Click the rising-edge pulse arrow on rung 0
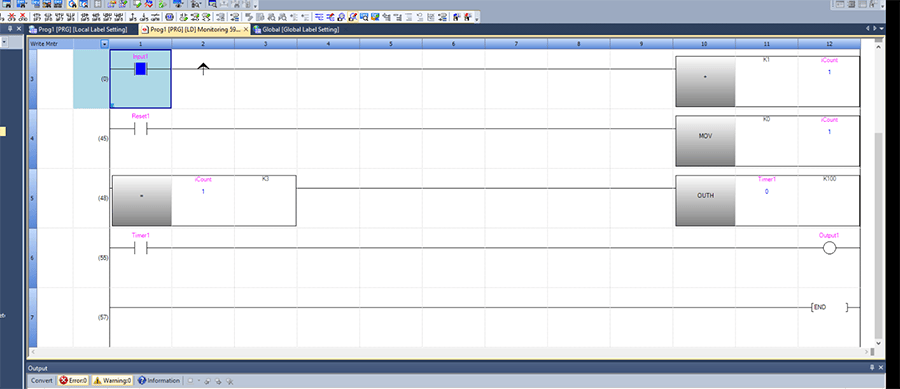The width and height of the screenshot is (900, 389). (x=203, y=69)
